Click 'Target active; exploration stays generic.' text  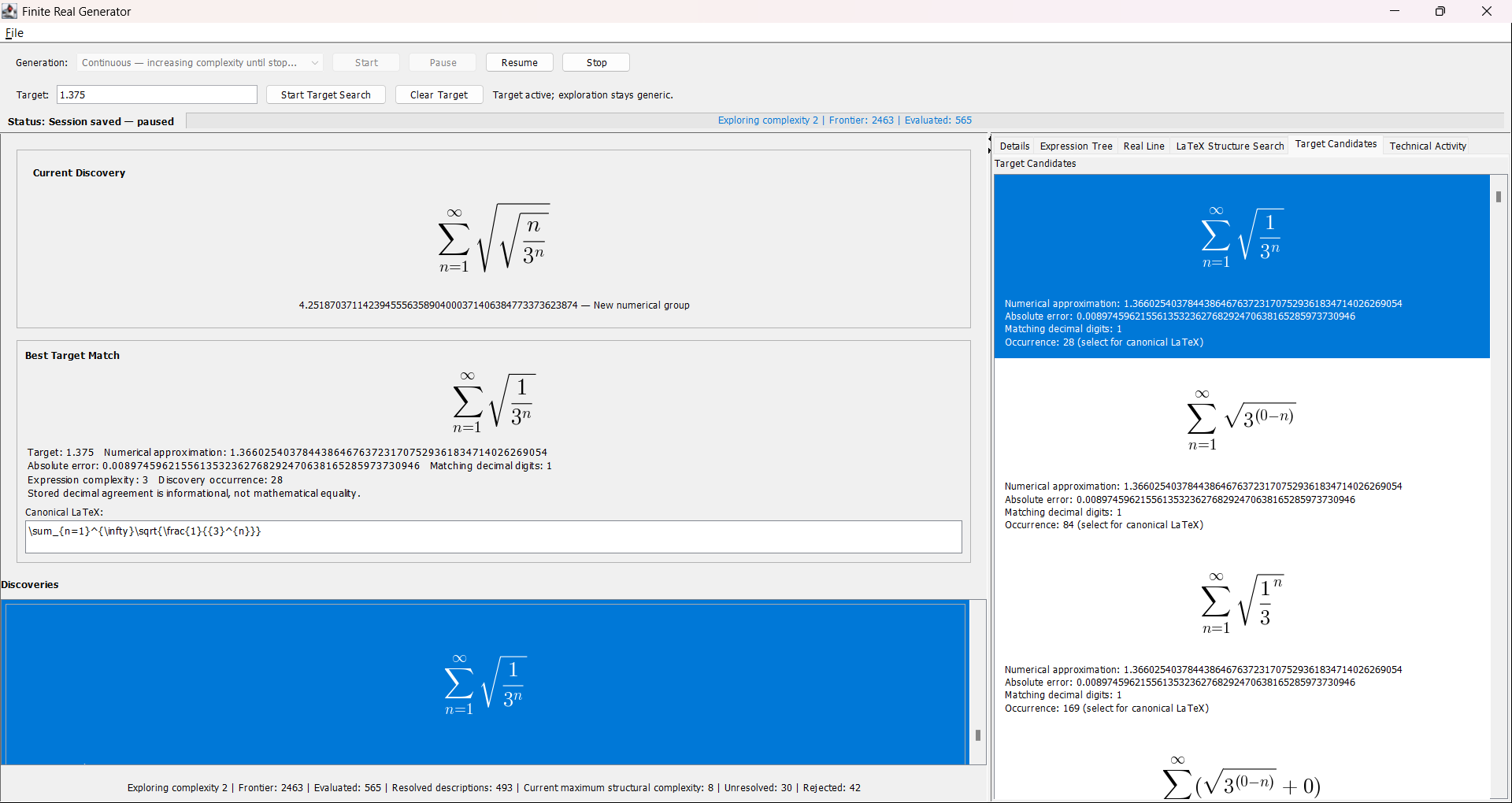coord(583,95)
